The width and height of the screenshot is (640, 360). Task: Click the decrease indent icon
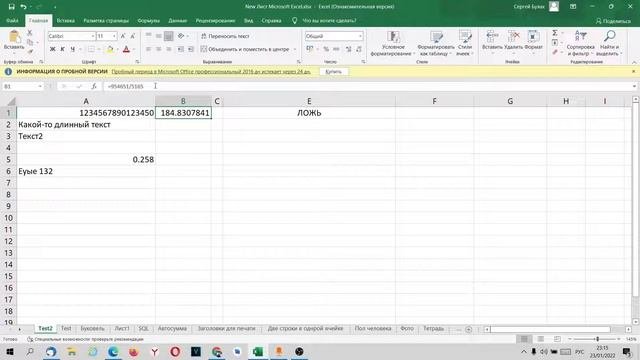pos(180,49)
